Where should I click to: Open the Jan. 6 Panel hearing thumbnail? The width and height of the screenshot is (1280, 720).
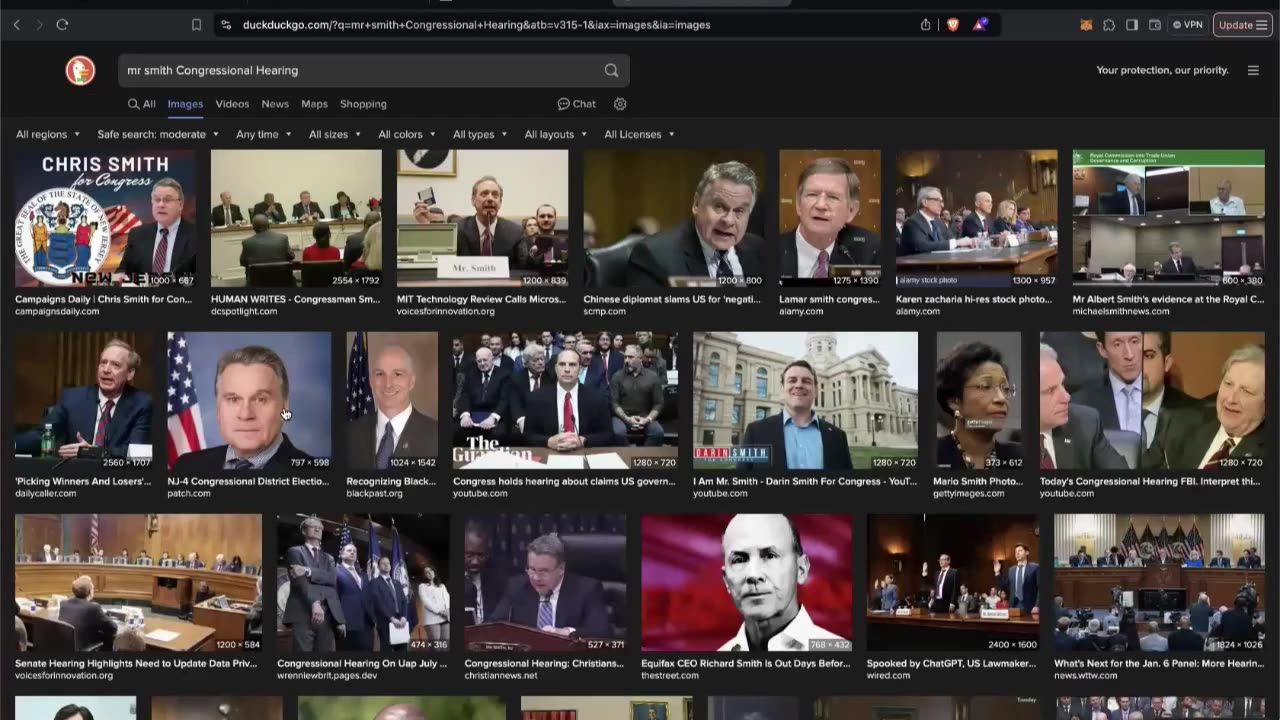pyautogui.click(x=1159, y=583)
